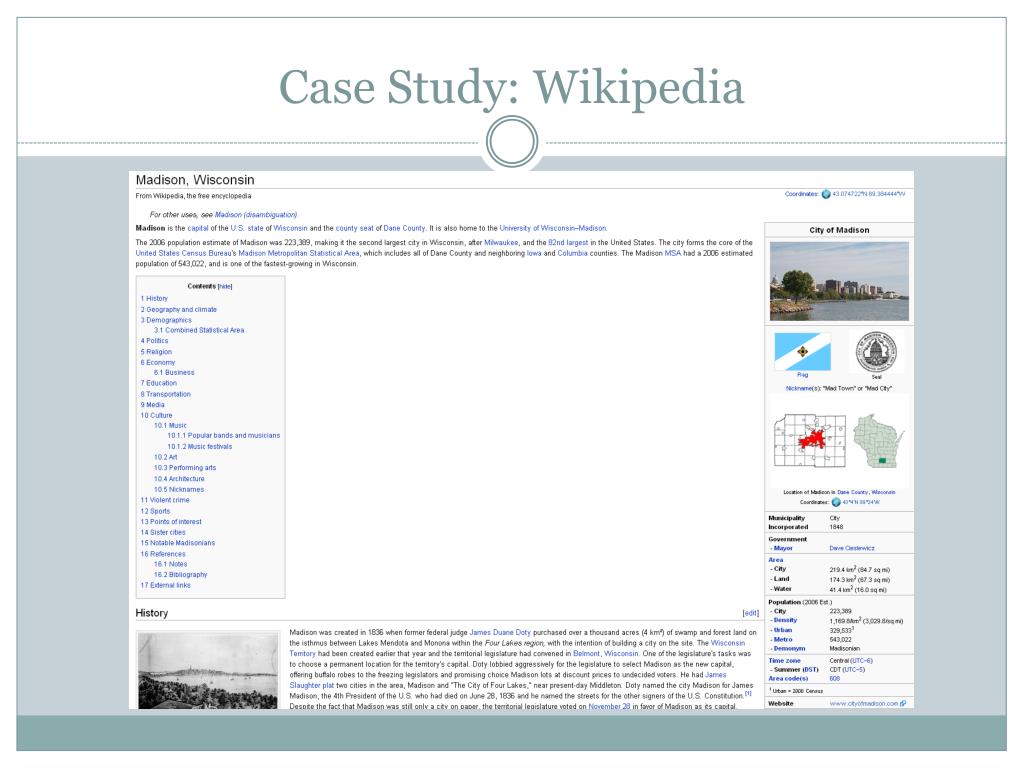
Task: Open the Madison flag image
Action: [803, 351]
